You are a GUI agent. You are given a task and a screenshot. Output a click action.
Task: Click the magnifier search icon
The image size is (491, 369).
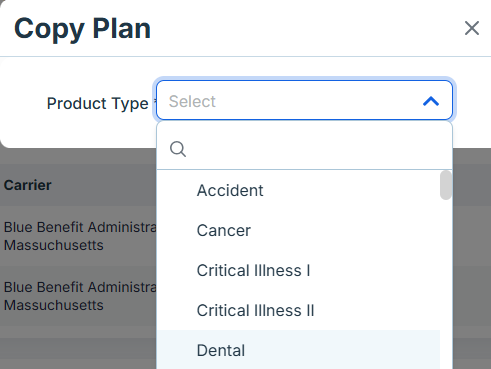178,149
